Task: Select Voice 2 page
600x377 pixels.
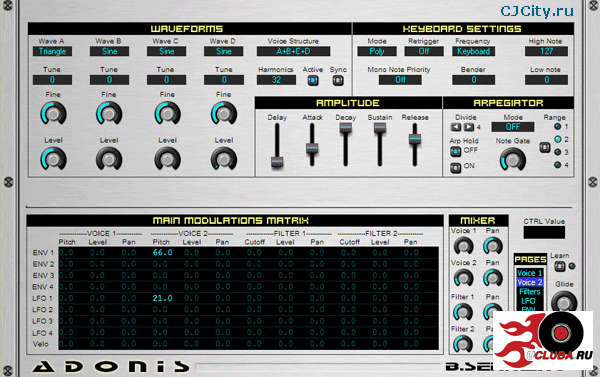Action: [530, 282]
